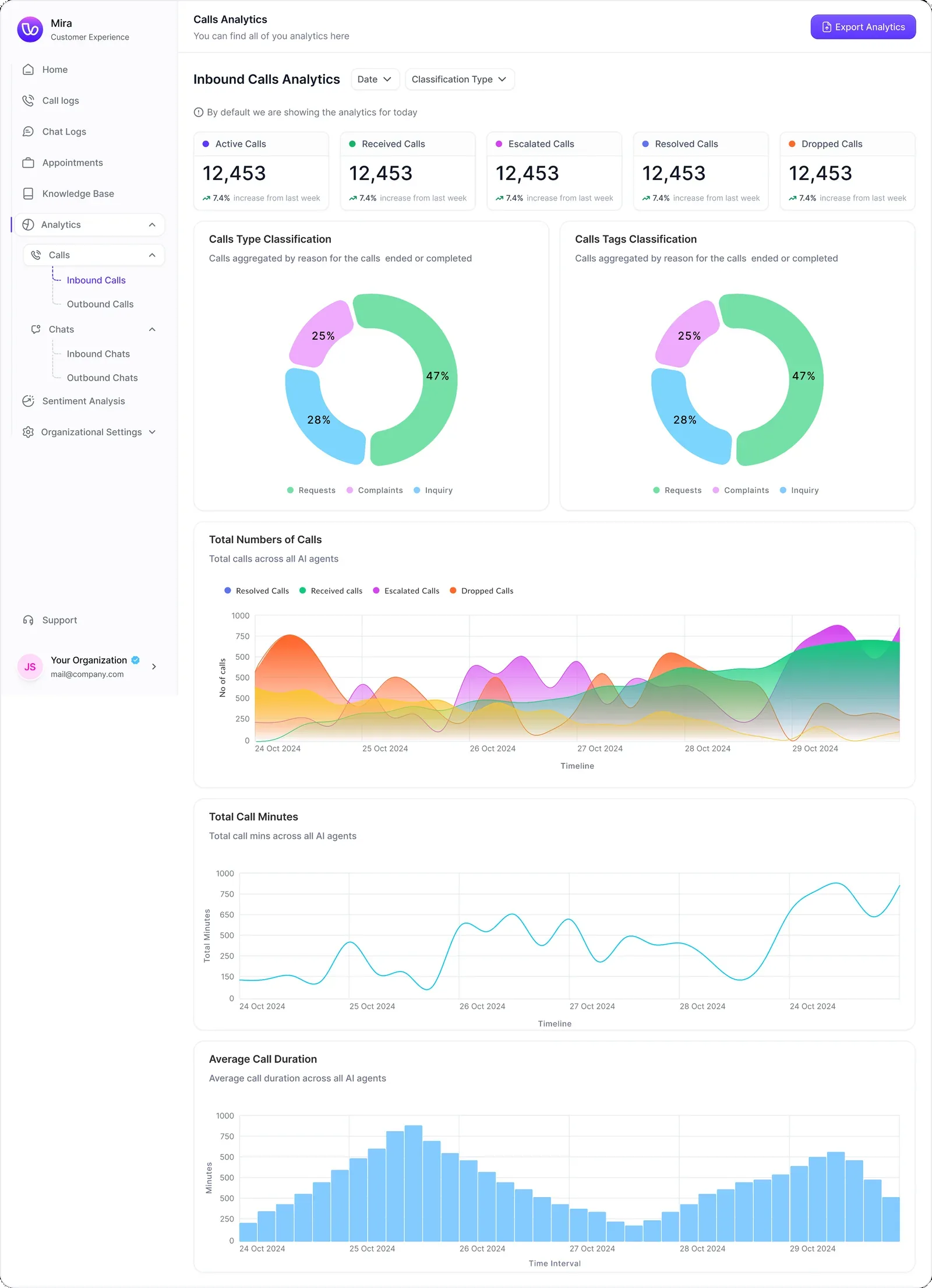Click mail@company.com account text
Viewport: 932px width, 1288px height.
pyautogui.click(x=87, y=674)
